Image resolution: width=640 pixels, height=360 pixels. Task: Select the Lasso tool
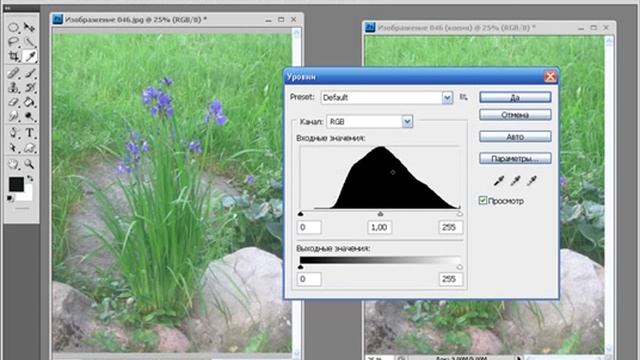click(x=13, y=42)
